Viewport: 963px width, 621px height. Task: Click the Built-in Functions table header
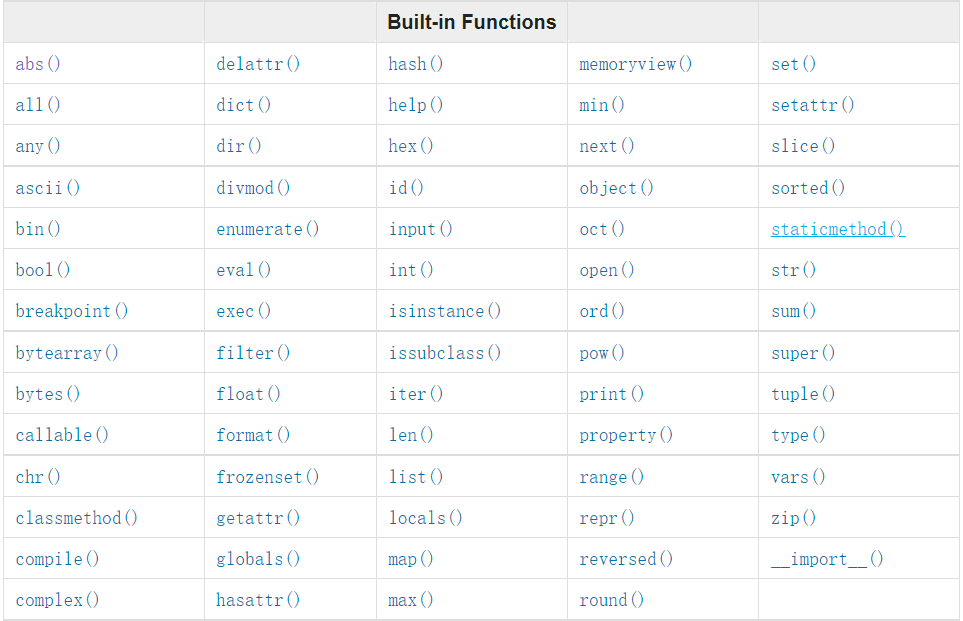472,22
